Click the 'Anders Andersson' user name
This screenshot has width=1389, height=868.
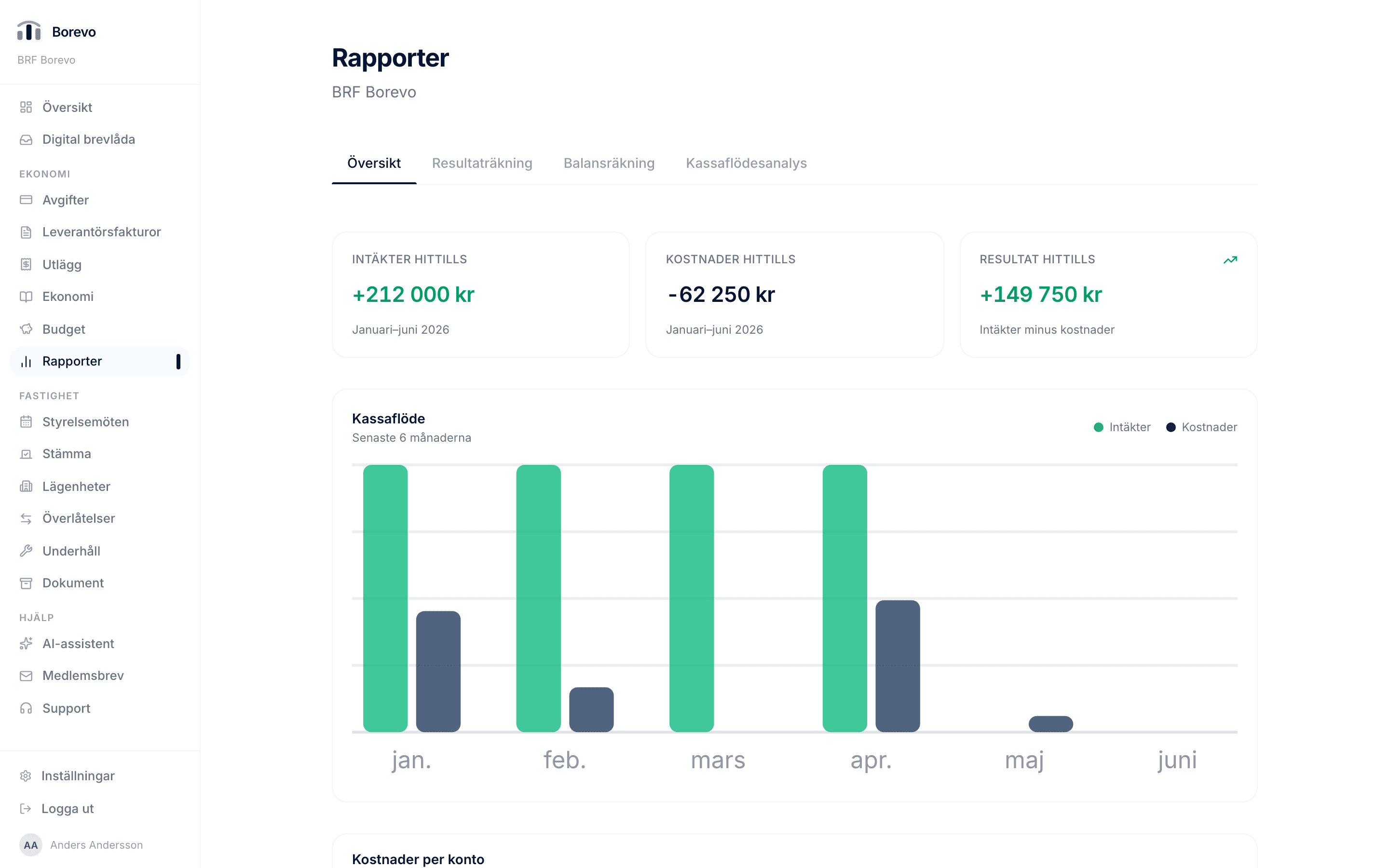(x=96, y=845)
